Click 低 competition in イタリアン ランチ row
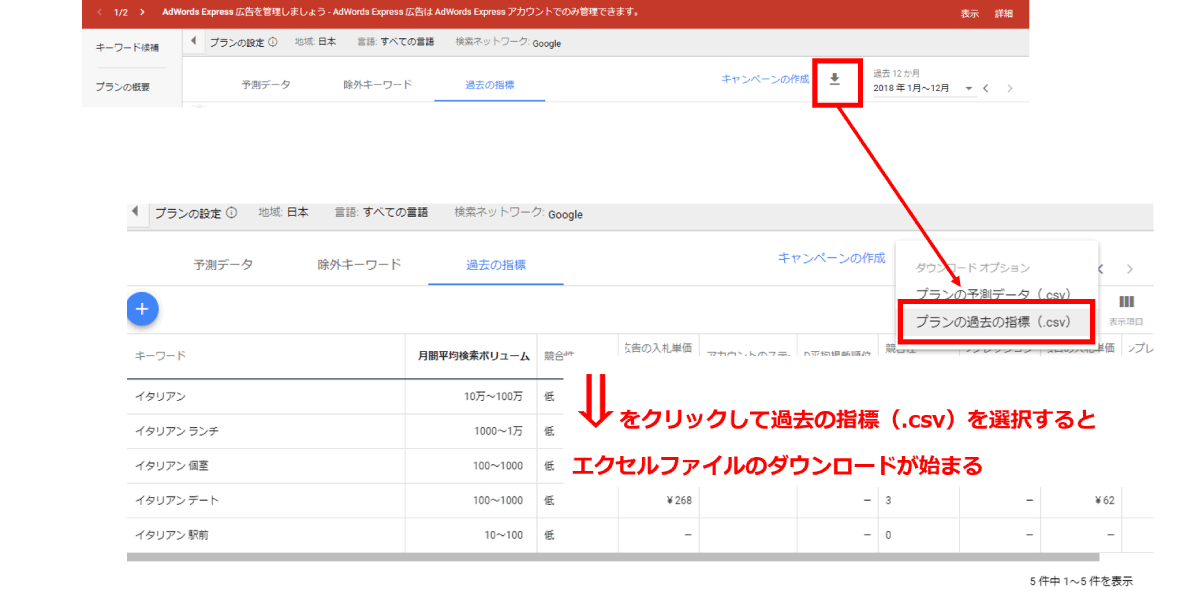 tap(549, 431)
